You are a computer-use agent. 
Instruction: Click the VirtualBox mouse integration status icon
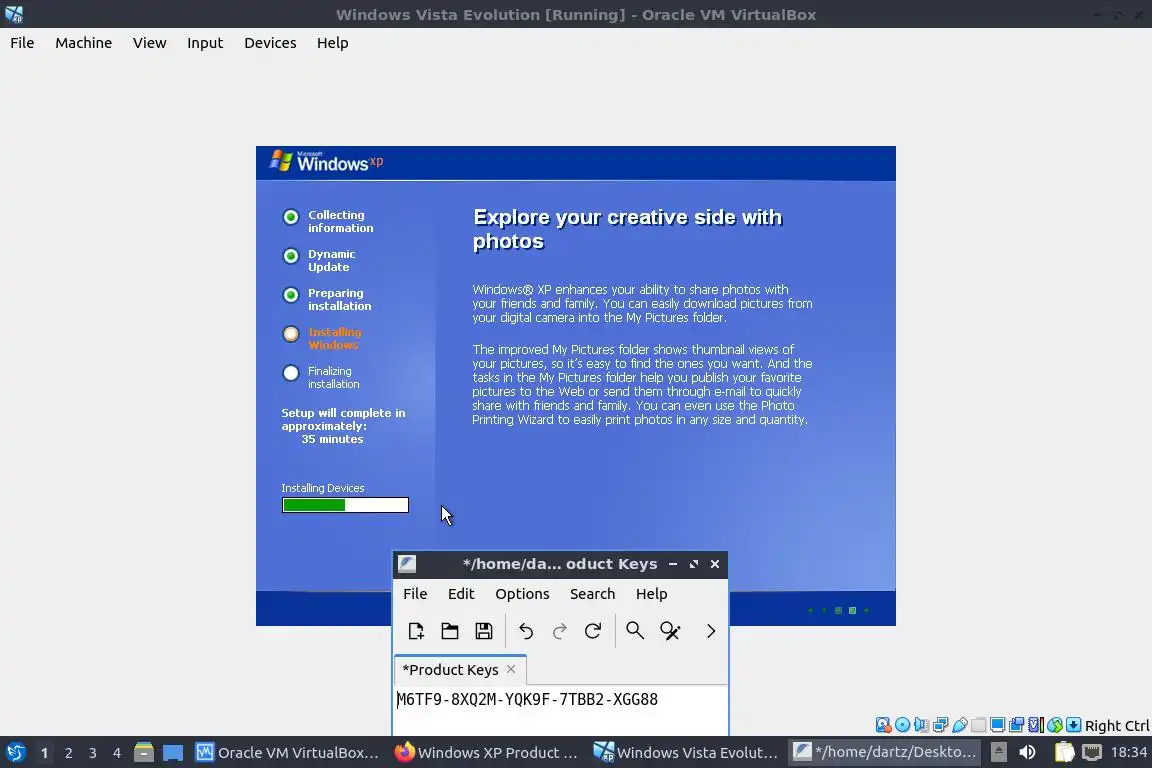(x=1055, y=725)
